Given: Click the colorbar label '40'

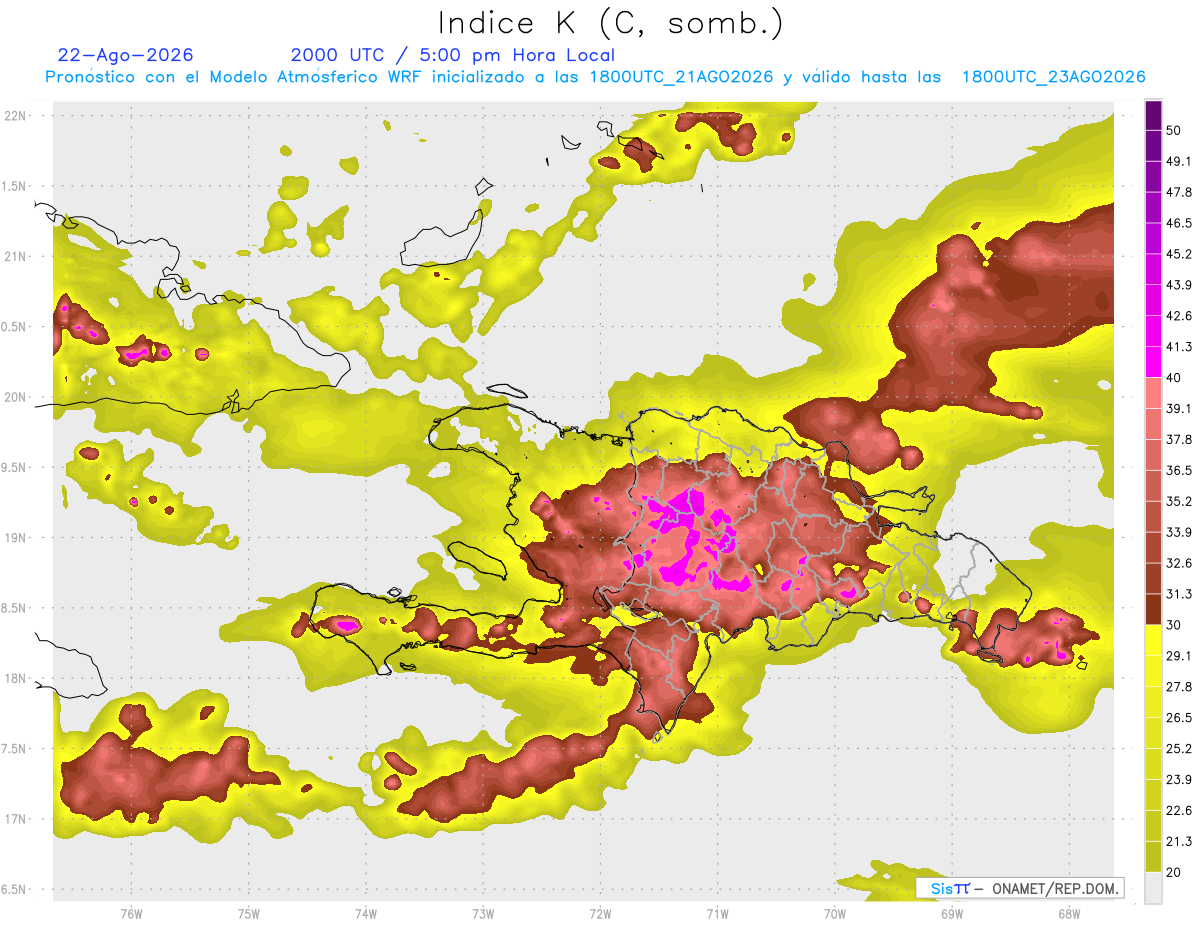Looking at the screenshot, I should 1175,378.
